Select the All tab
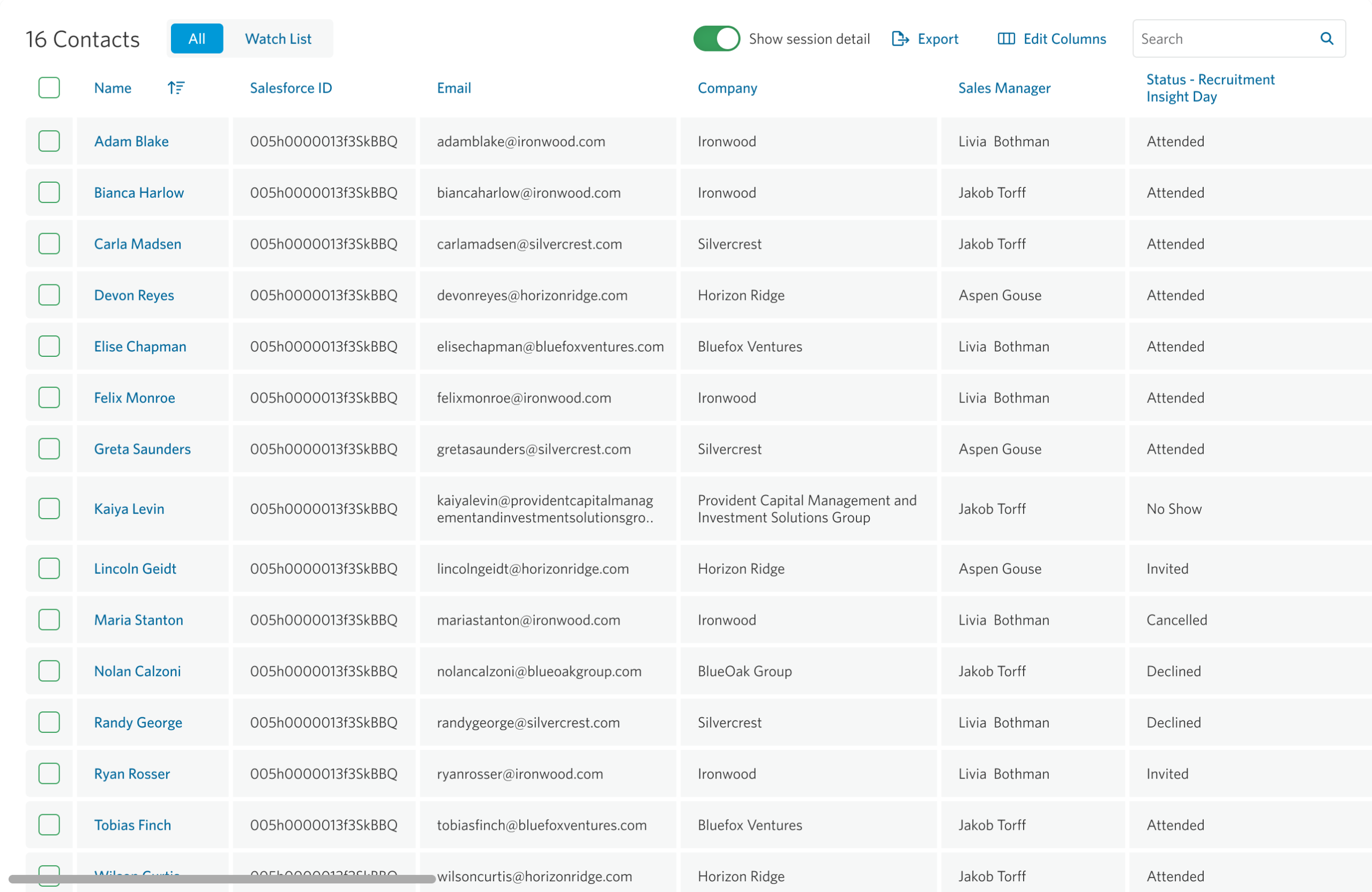Viewport: 1372px width, 892px height. (196, 39)
